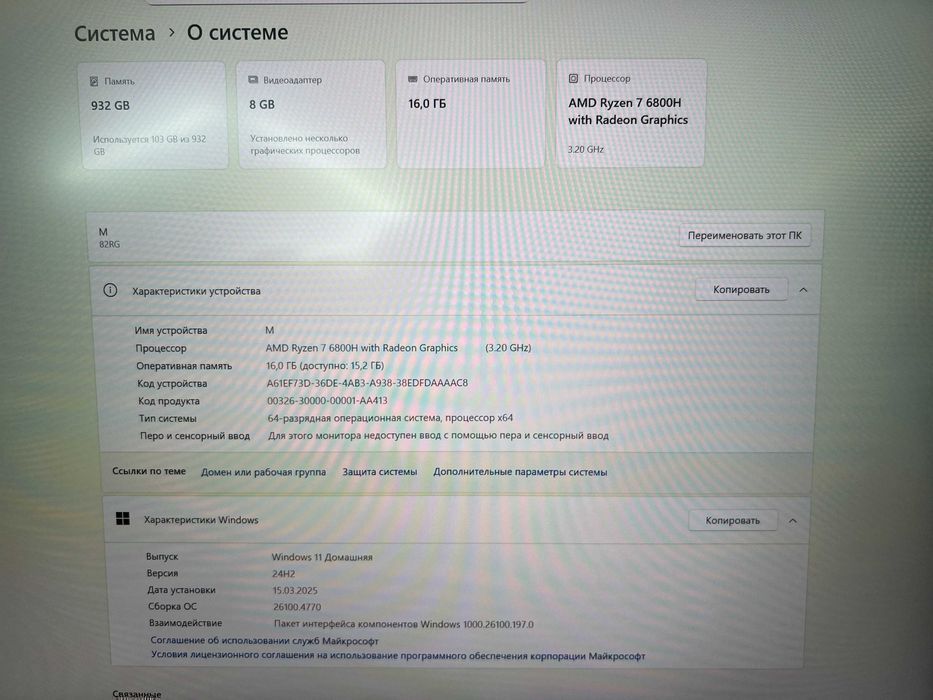The image size is (933, 700).
Task: Click the Дата установки label
Action: (x=181, y=590)
